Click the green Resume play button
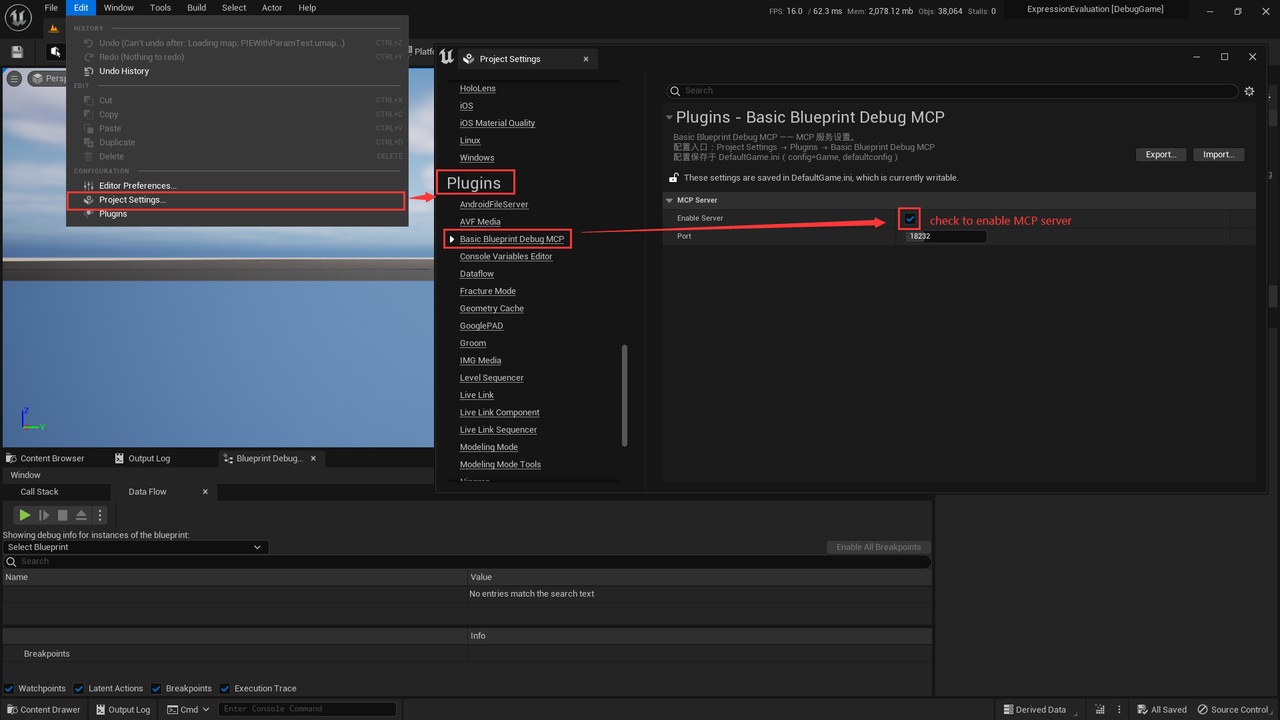1280x720 pixels. click(x=24, y=515)
